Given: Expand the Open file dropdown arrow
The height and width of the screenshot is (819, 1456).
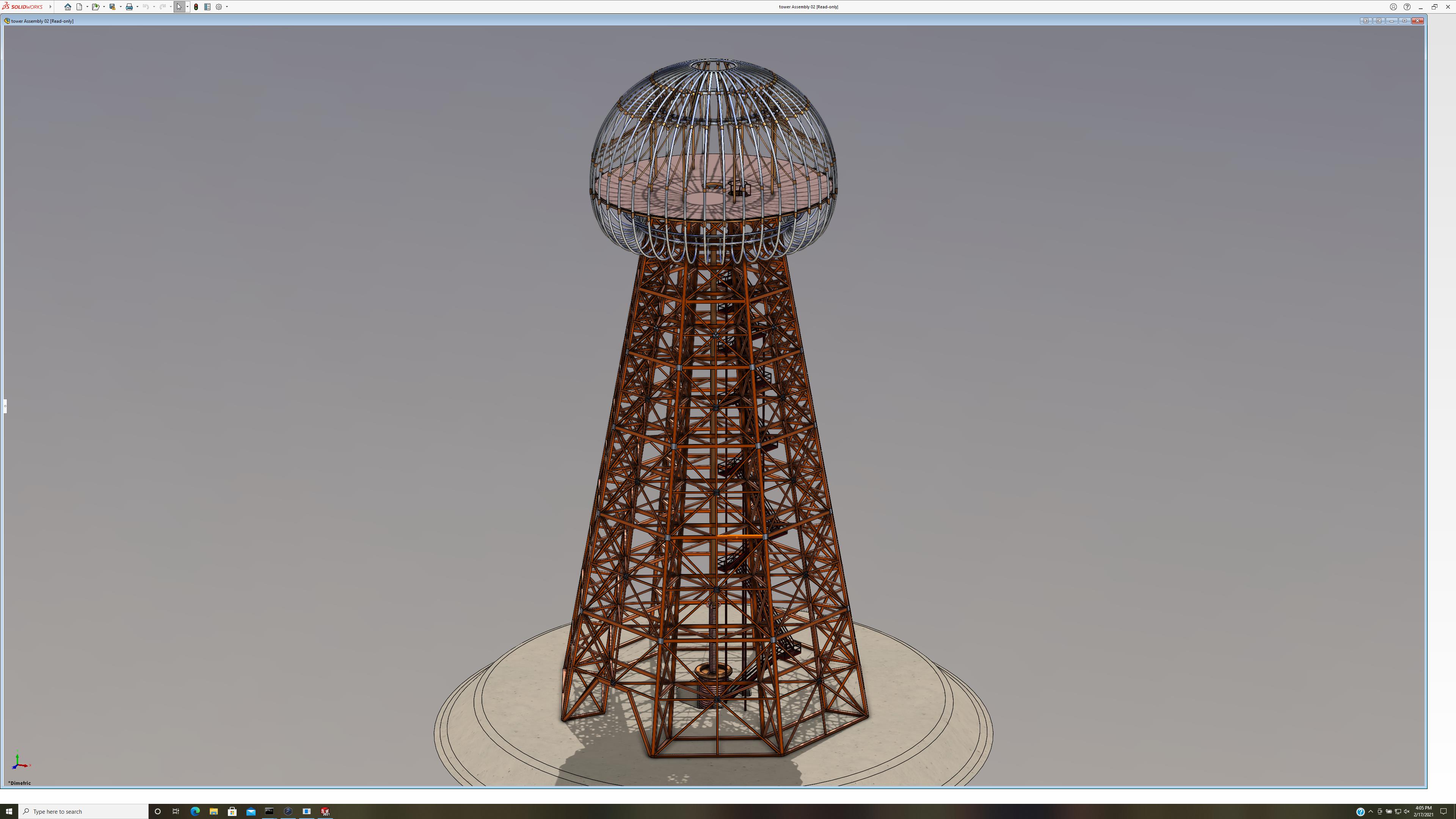Looking at the screenshot, I should pos(104,7).
